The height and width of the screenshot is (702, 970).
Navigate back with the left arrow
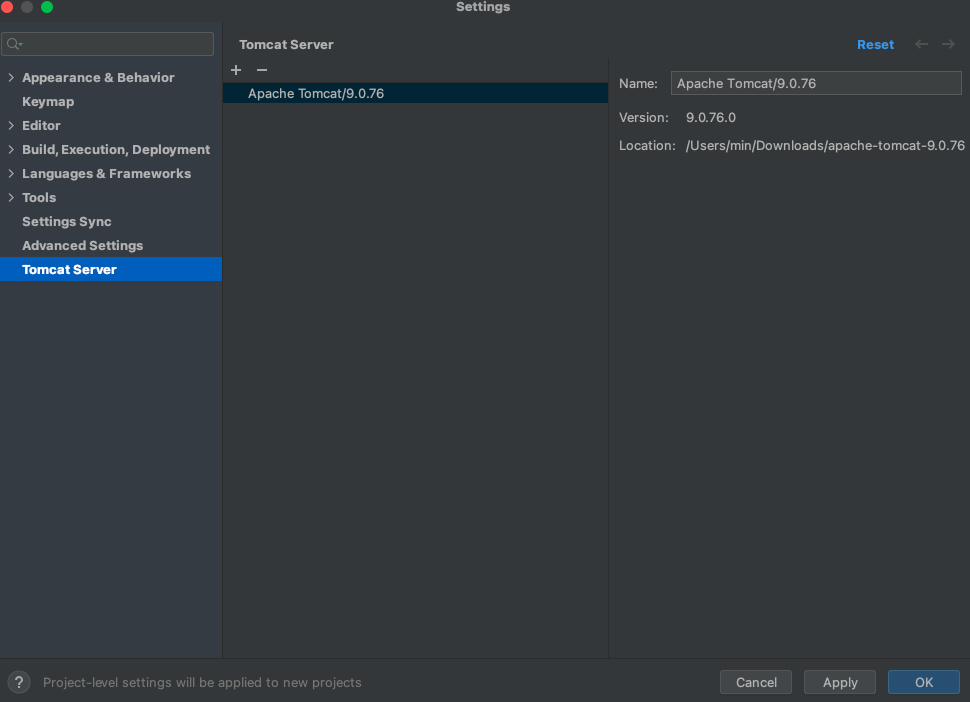[921, 45]
